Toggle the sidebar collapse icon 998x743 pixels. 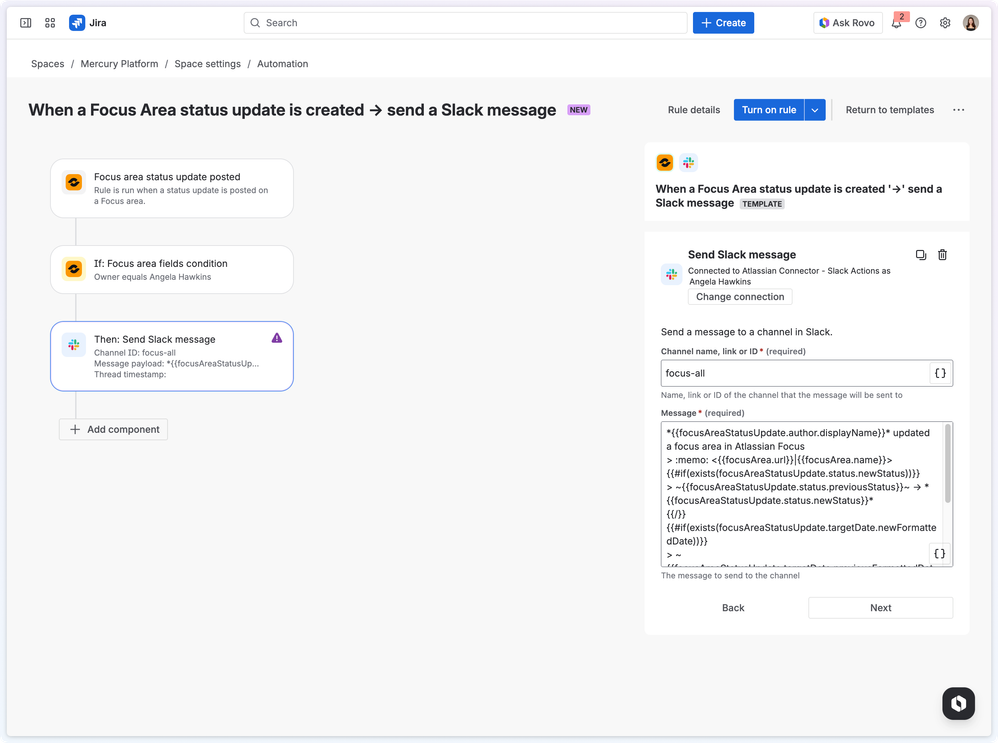click(25, 23)
